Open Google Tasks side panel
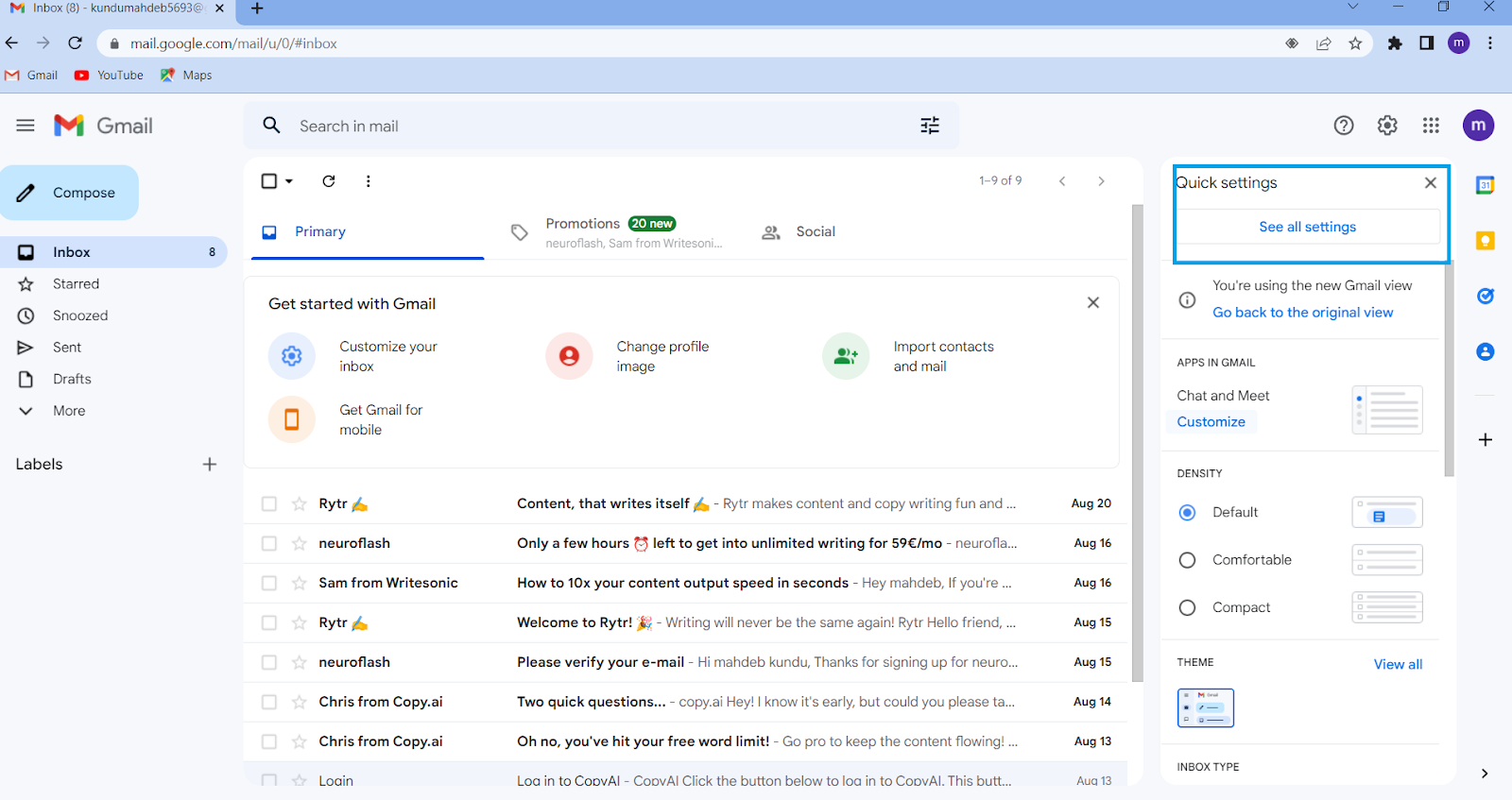 [x=1485, y=297]
